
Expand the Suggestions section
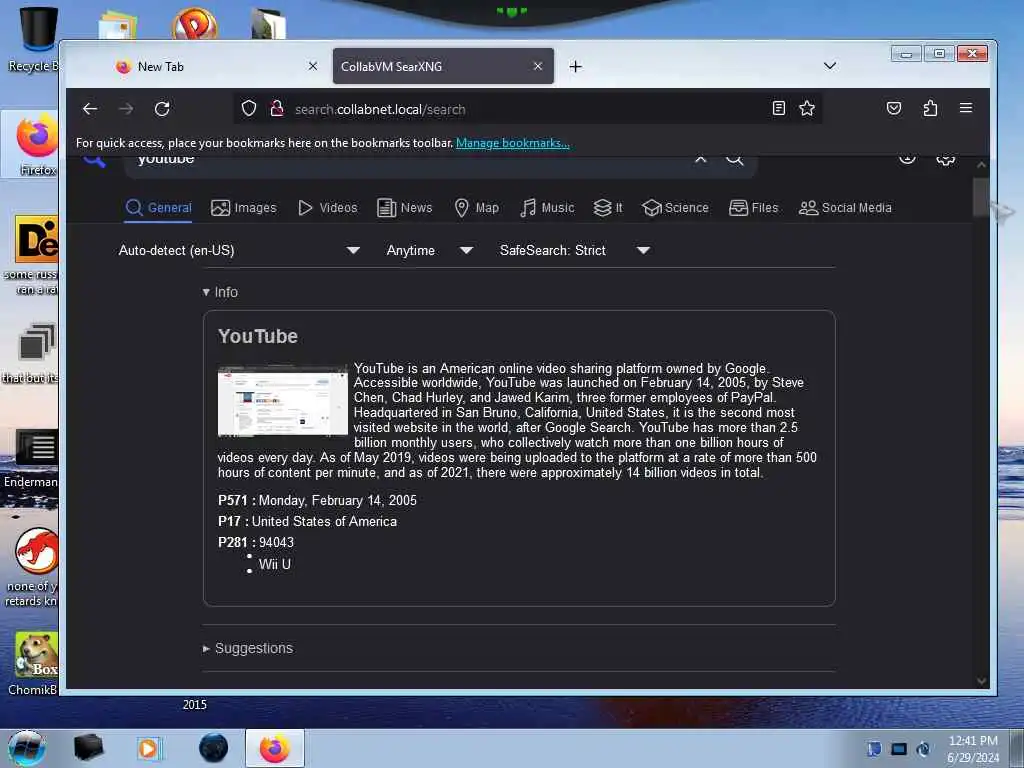tap(248, 648)
